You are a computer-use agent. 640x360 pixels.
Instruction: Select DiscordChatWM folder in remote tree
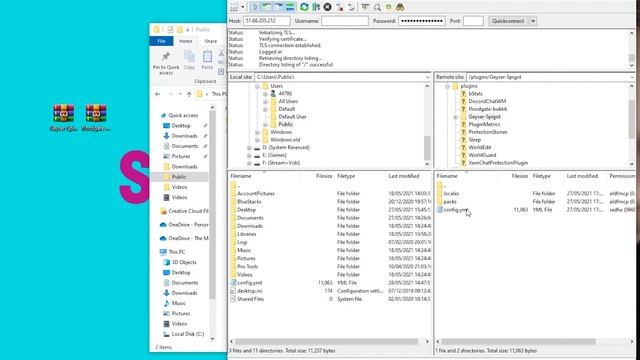coord(487,102)
